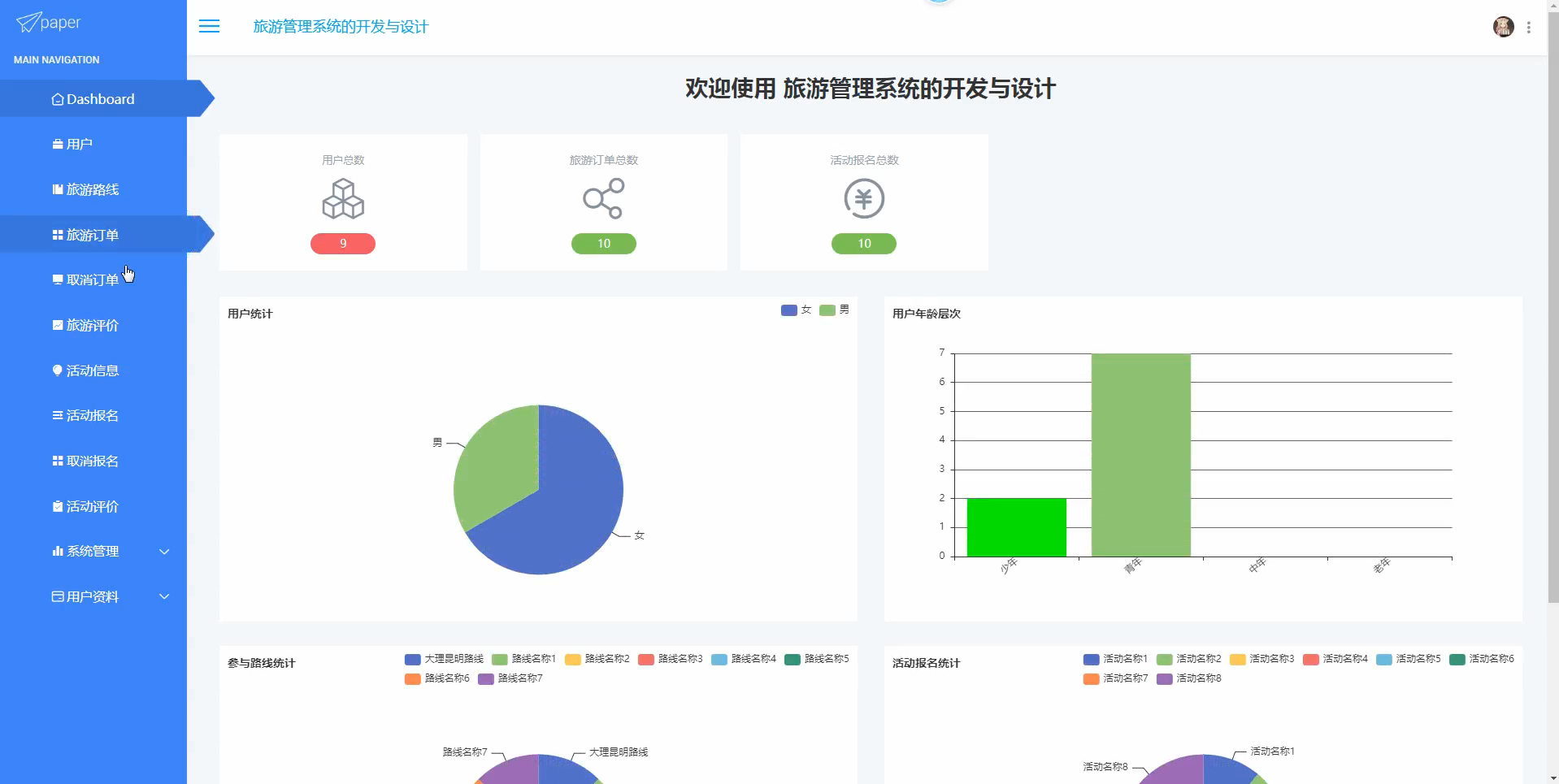Image resolution: width=1559 pixels, height=784 pixels.
Task: Toggle 男 legend in 用户统计 chart
Action: 835,310
